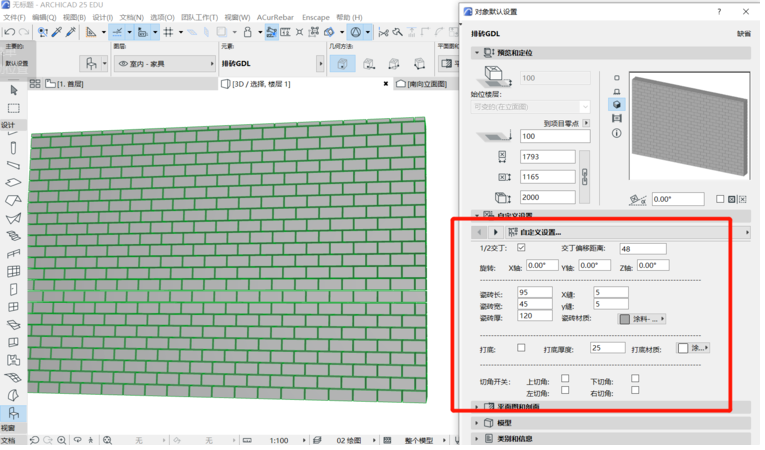This screenshot has width=765, height=450.
Task: Select the Column tool in toolbox
Action: tap(14, 147)
